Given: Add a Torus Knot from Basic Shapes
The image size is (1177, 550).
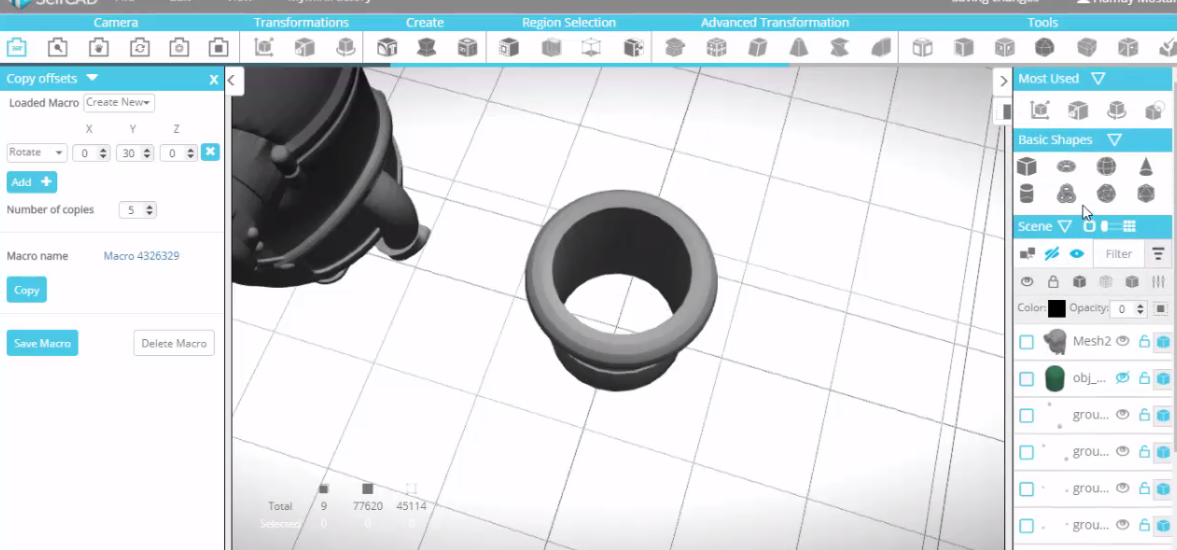Looking at the screenshot, I should click(1066, 194).
